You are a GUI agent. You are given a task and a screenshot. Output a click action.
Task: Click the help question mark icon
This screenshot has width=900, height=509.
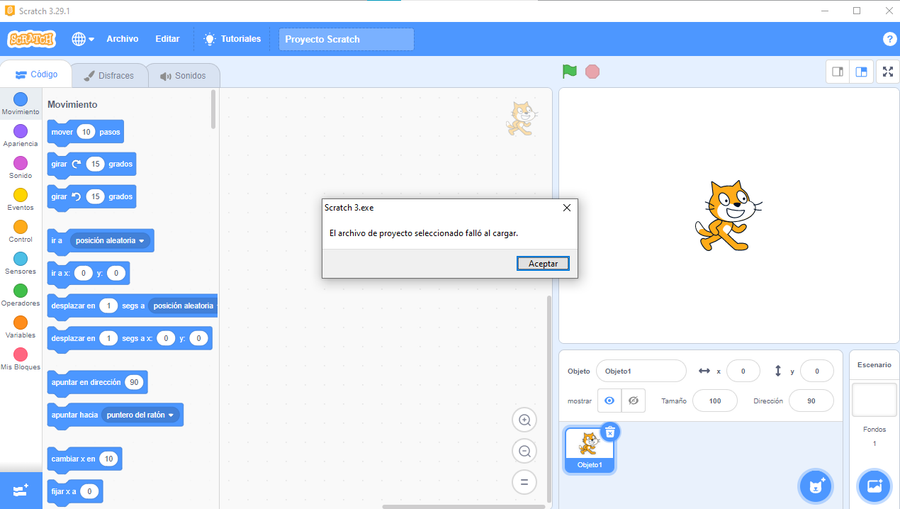point(889,39)
